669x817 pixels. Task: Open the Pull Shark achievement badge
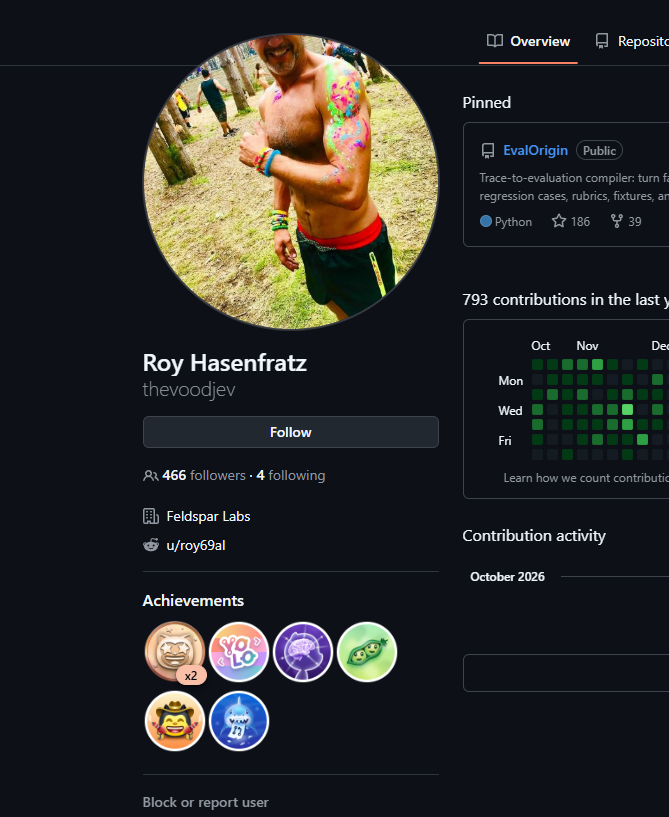[x=239, y=721]
